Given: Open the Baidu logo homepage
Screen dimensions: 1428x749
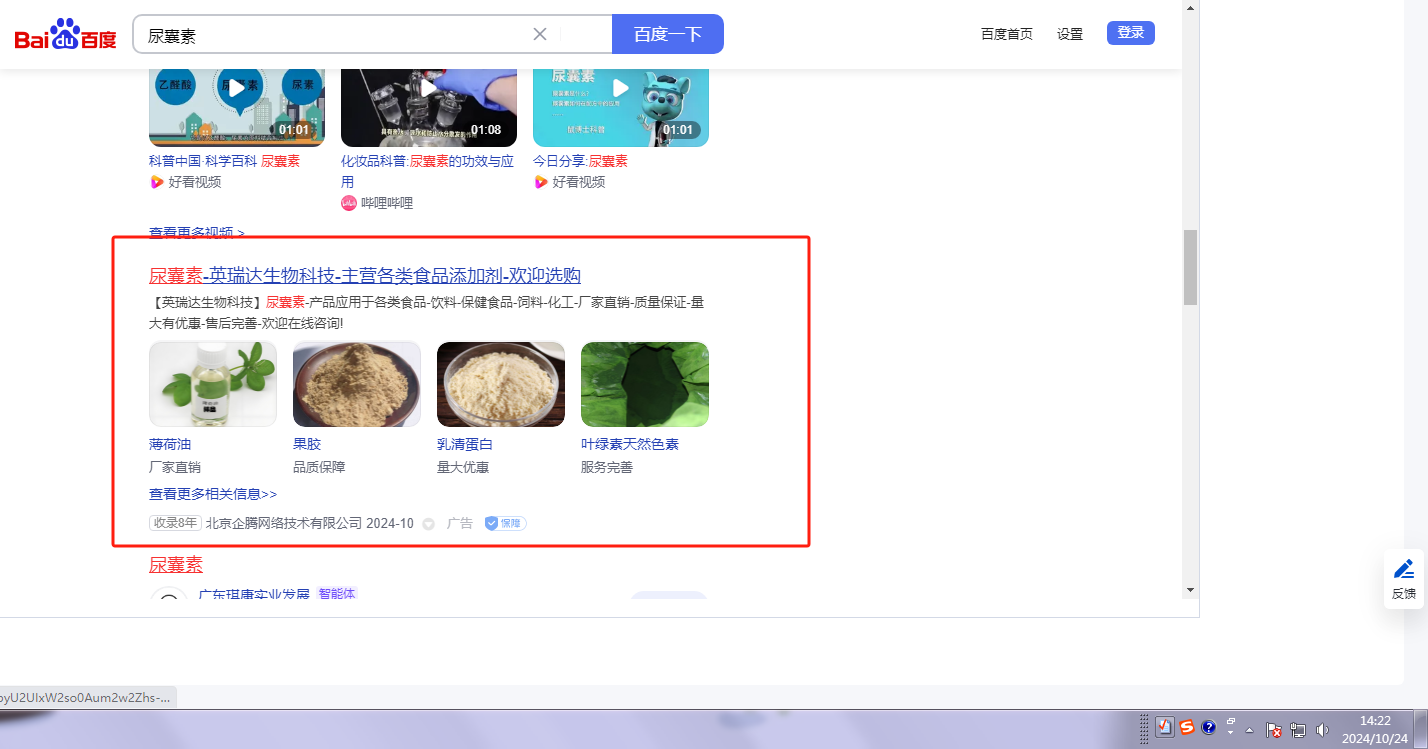Looking at the screenshot, I should [65, 35].
